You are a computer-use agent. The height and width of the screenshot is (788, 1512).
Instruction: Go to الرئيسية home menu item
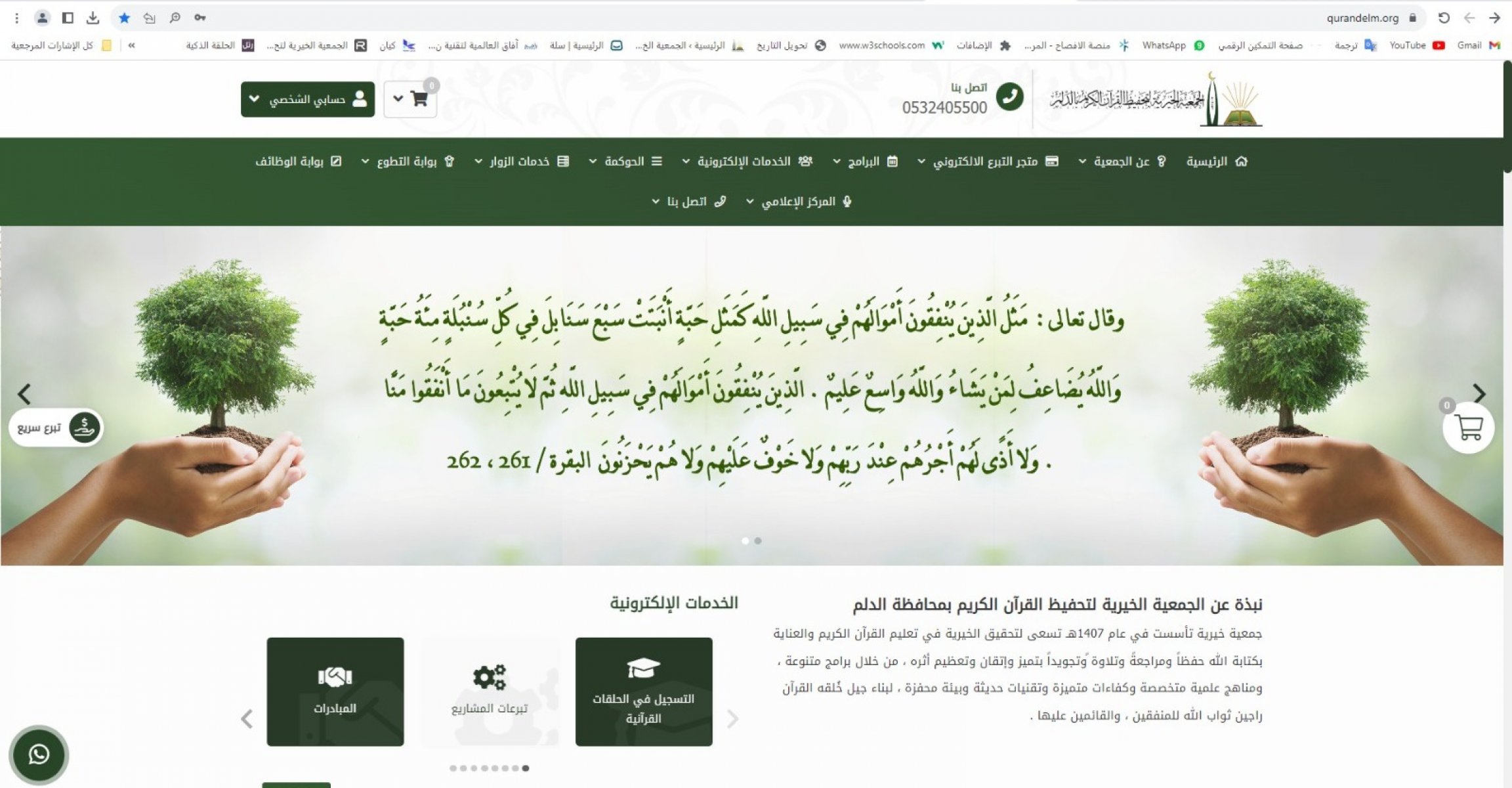pyautogui.click(x=1216, y=162)
